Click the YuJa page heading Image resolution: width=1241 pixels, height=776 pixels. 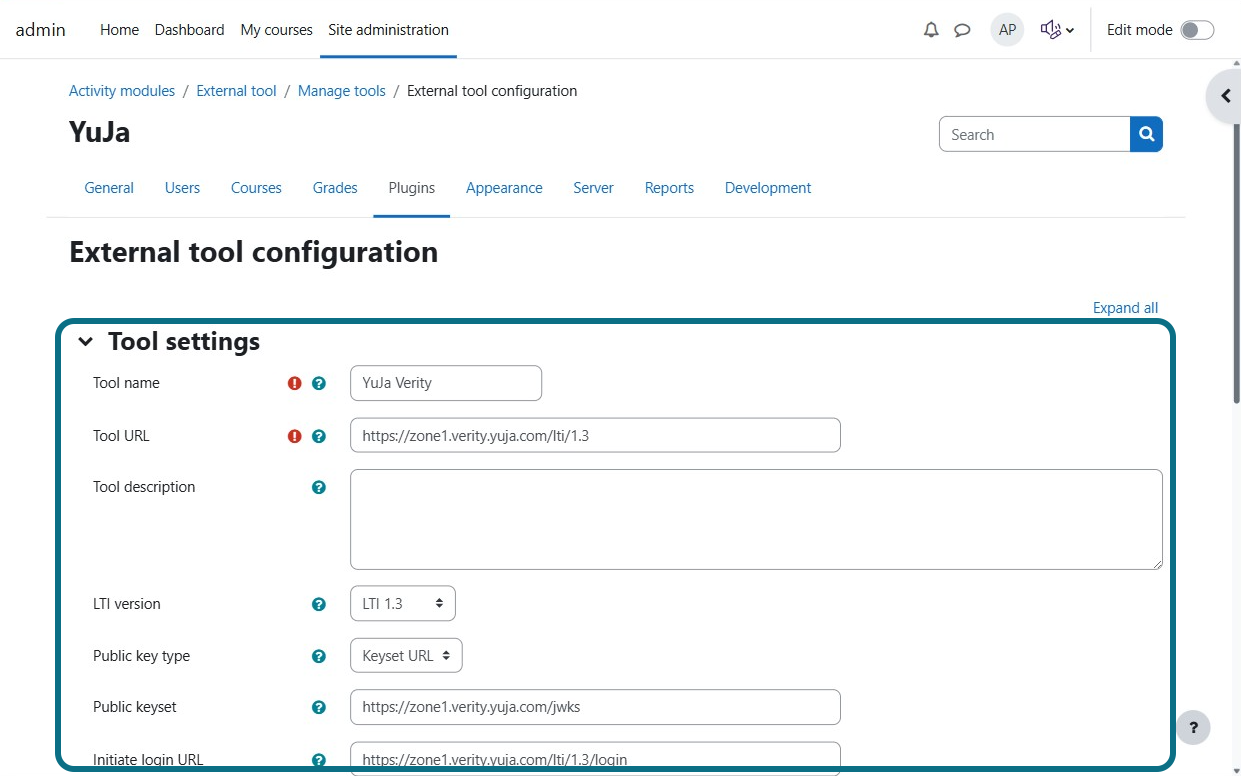pos(100,132)
